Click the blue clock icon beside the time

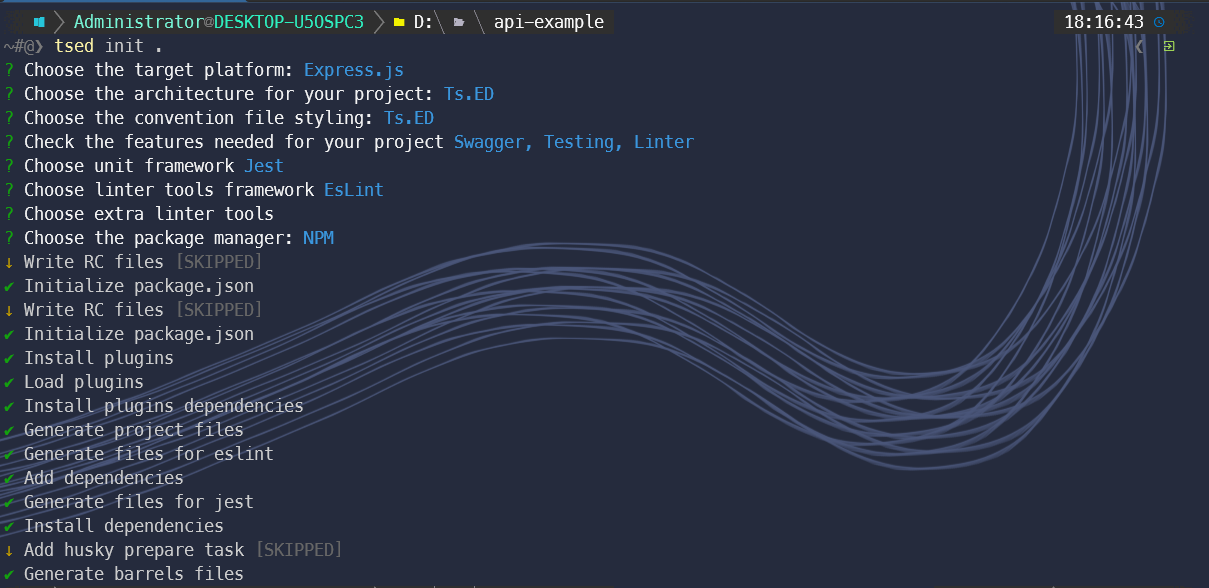(1159, 22)
